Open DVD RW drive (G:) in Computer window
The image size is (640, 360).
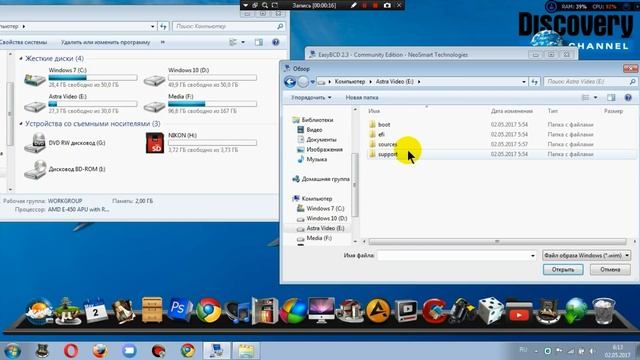click(x=65, y=143)
